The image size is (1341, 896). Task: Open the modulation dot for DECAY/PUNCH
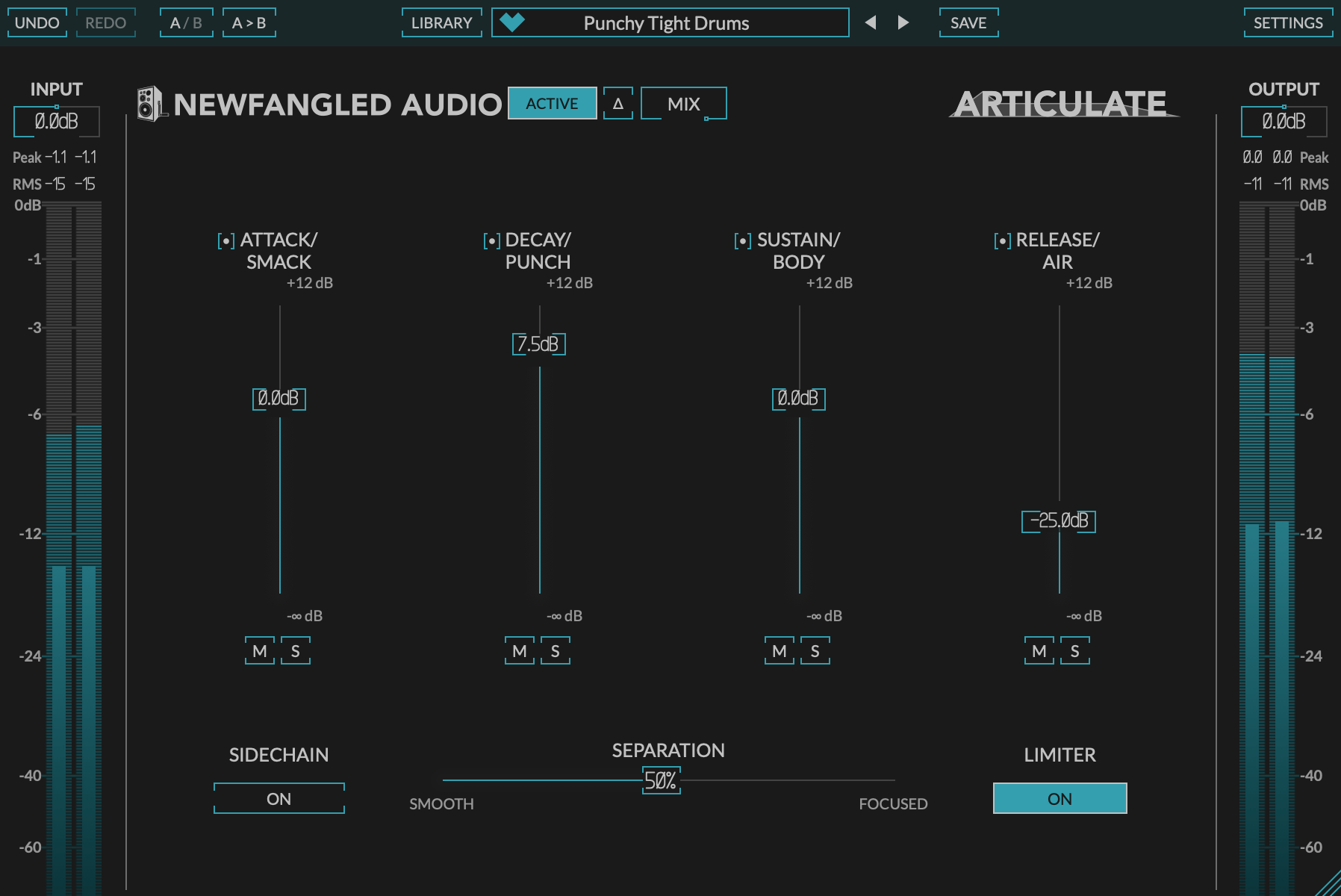(491, 240)
